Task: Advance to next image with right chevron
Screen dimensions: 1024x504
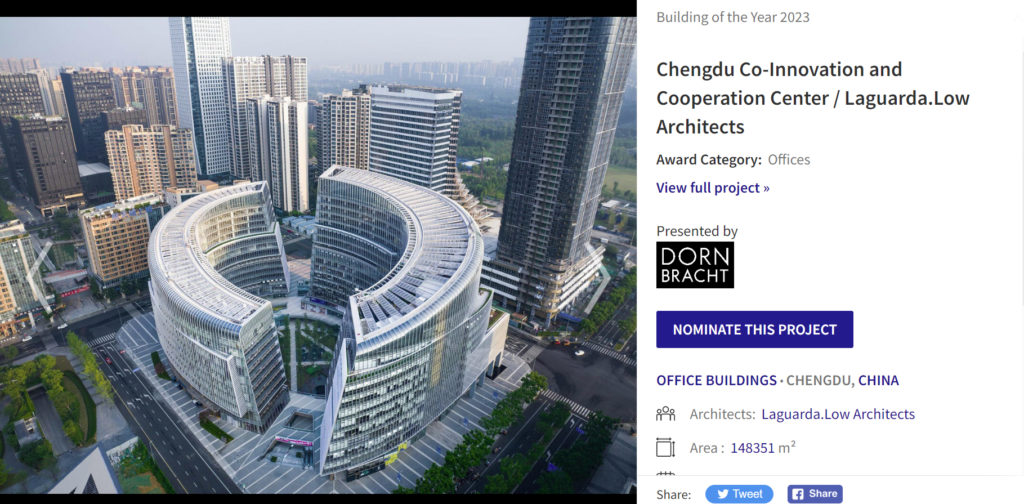Action: coord(598,277)
